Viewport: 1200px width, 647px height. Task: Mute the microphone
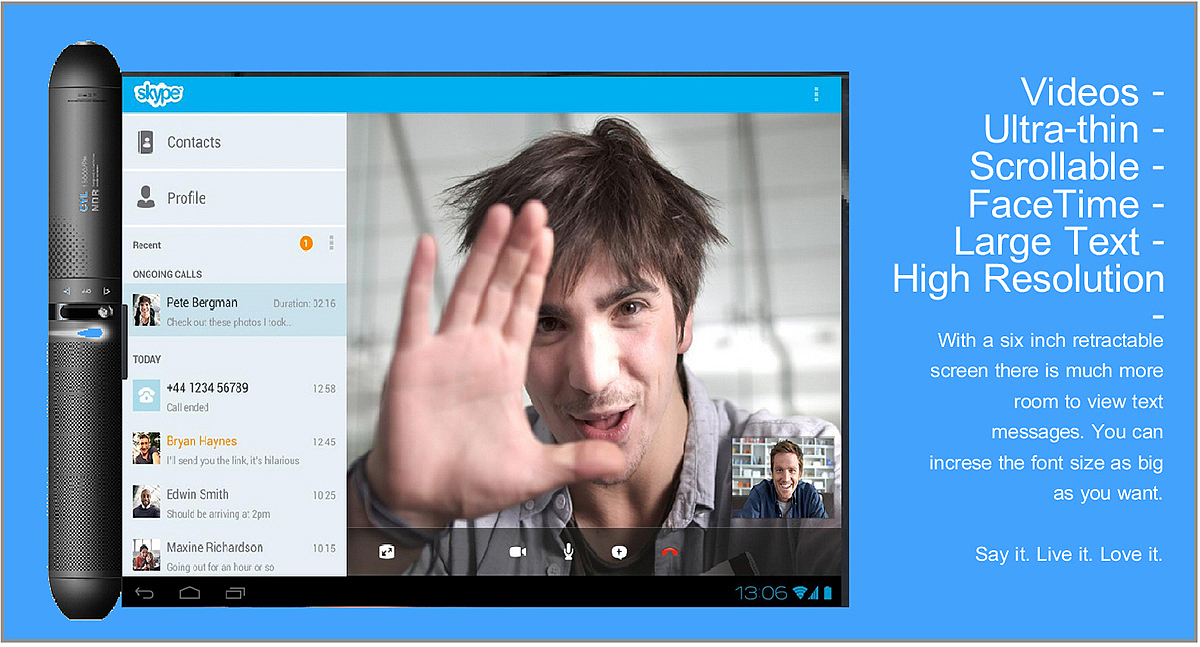568,551
